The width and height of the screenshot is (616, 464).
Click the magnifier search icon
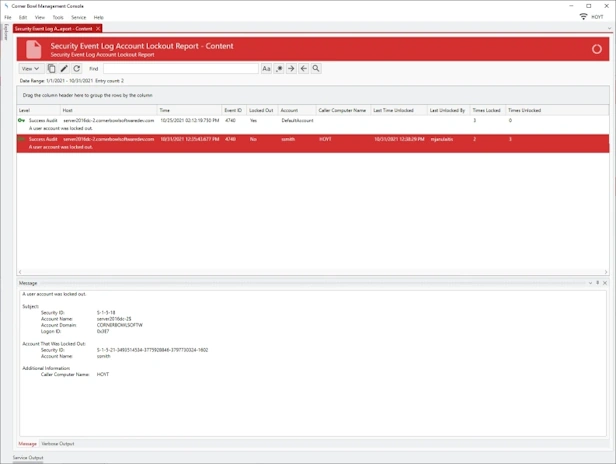click(x=316, y=69)
